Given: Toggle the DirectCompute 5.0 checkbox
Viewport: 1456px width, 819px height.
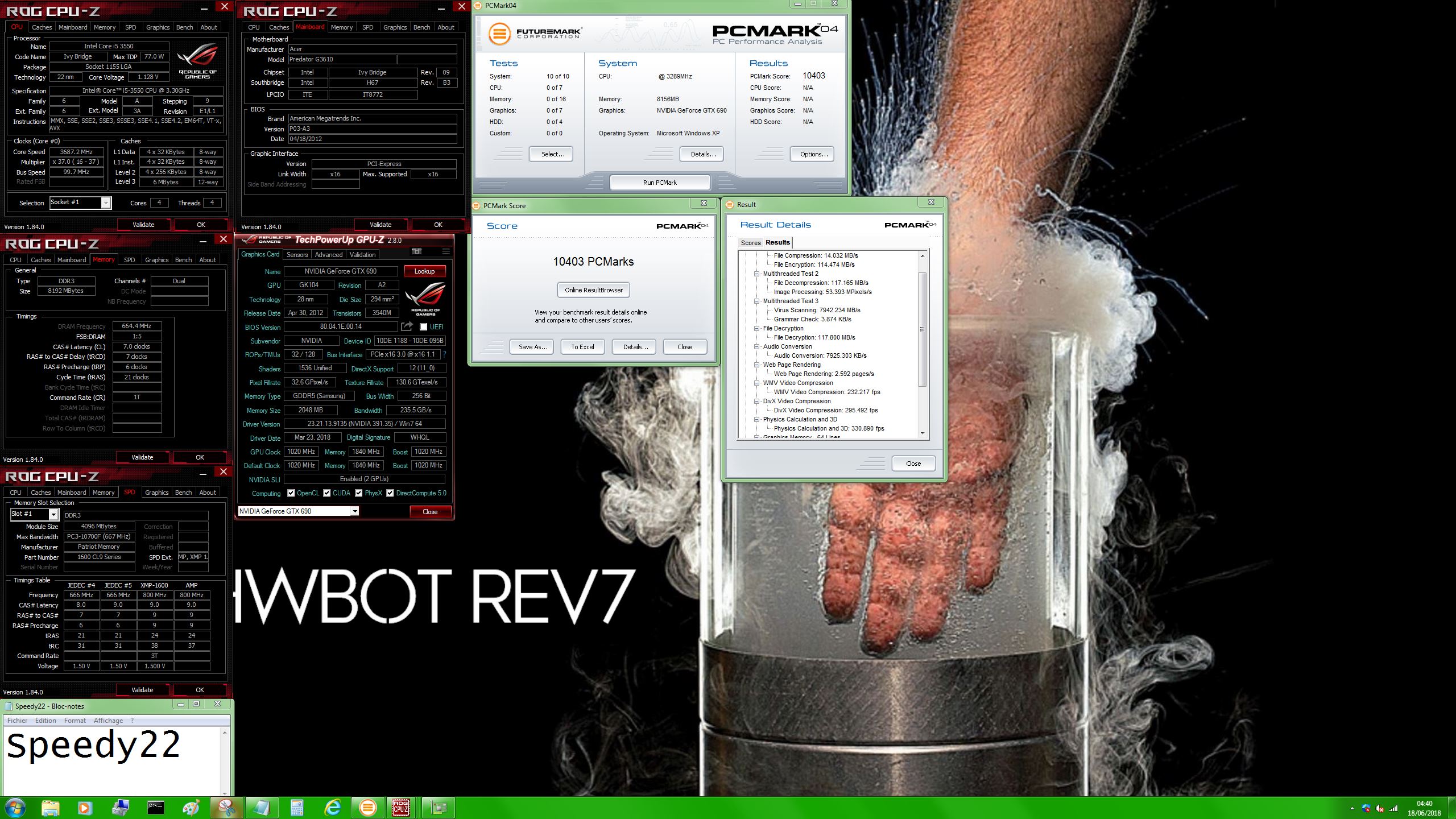Looking at the screenshot, I should click(390, 493).
